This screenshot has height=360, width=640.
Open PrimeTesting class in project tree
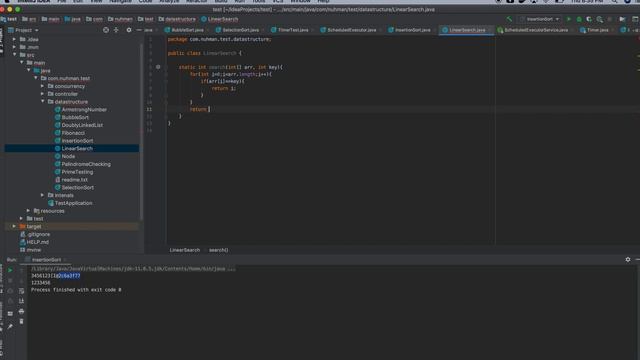77,172
